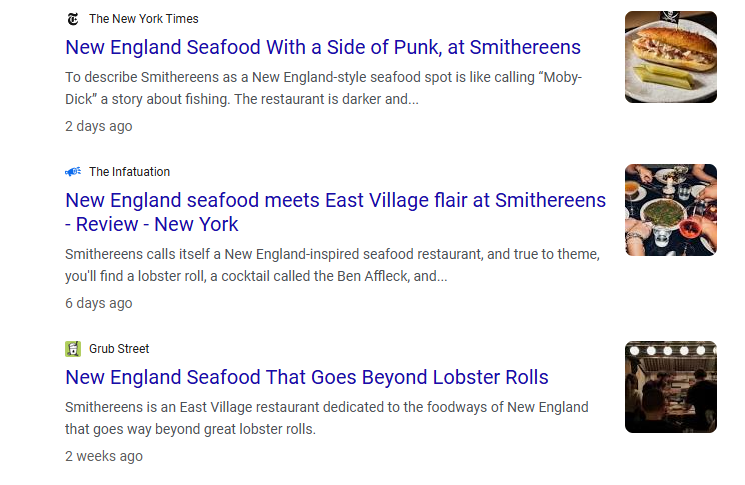Click '- Review - New York' headline line
The height and width of the screenshot is (485, 745).
[x=152, y=224]
